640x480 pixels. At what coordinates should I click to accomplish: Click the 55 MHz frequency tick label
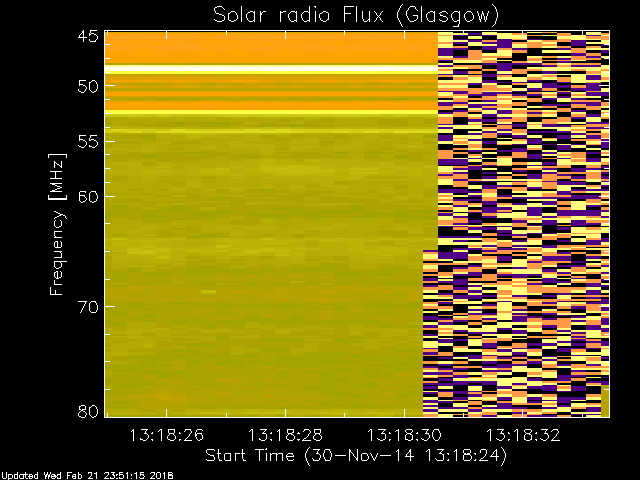[x=88, y=142]
